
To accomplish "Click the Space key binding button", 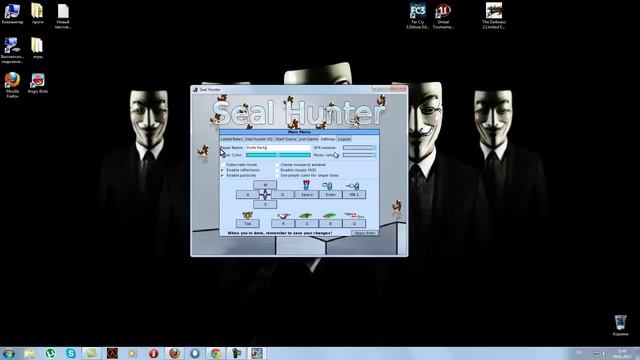I will point(307,195).
